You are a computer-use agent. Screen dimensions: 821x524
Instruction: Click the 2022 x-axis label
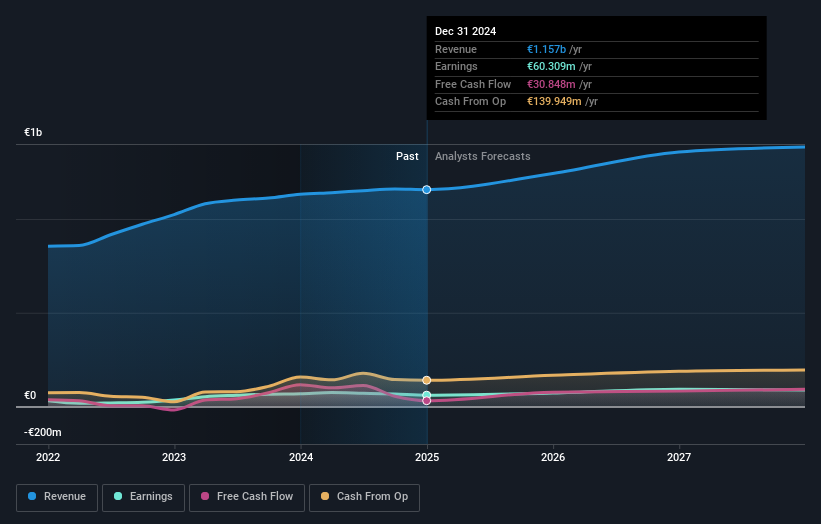48,457
